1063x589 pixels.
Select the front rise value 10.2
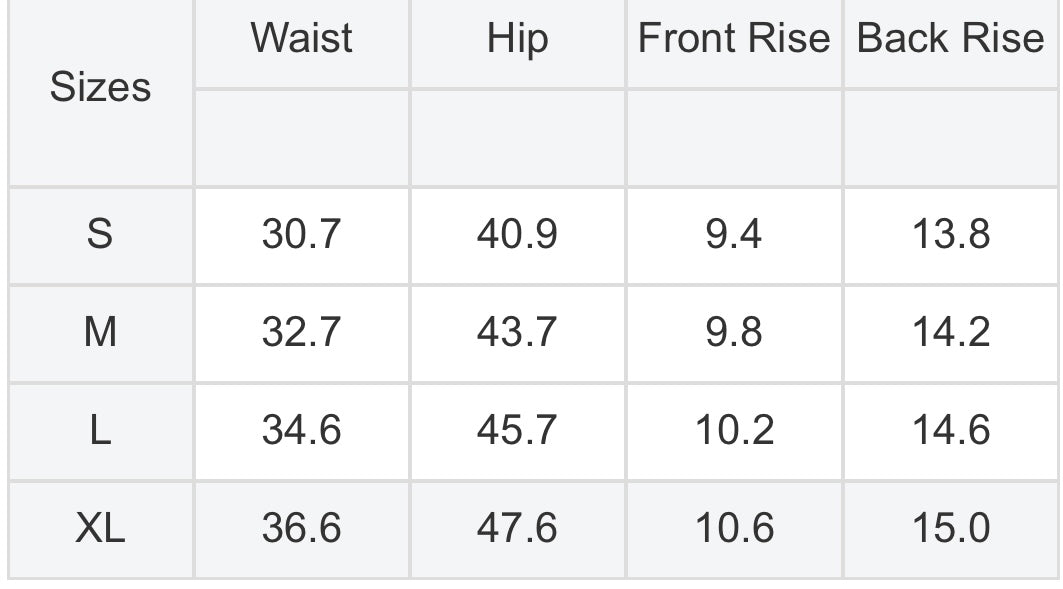(x=735, y=430)
